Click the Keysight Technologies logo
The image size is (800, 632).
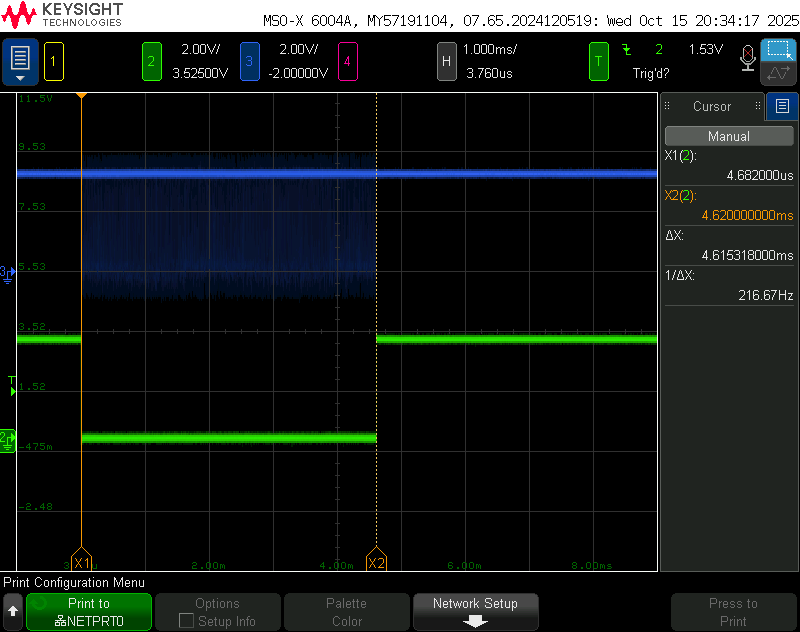pyautogui.click(x=62, y=15)
